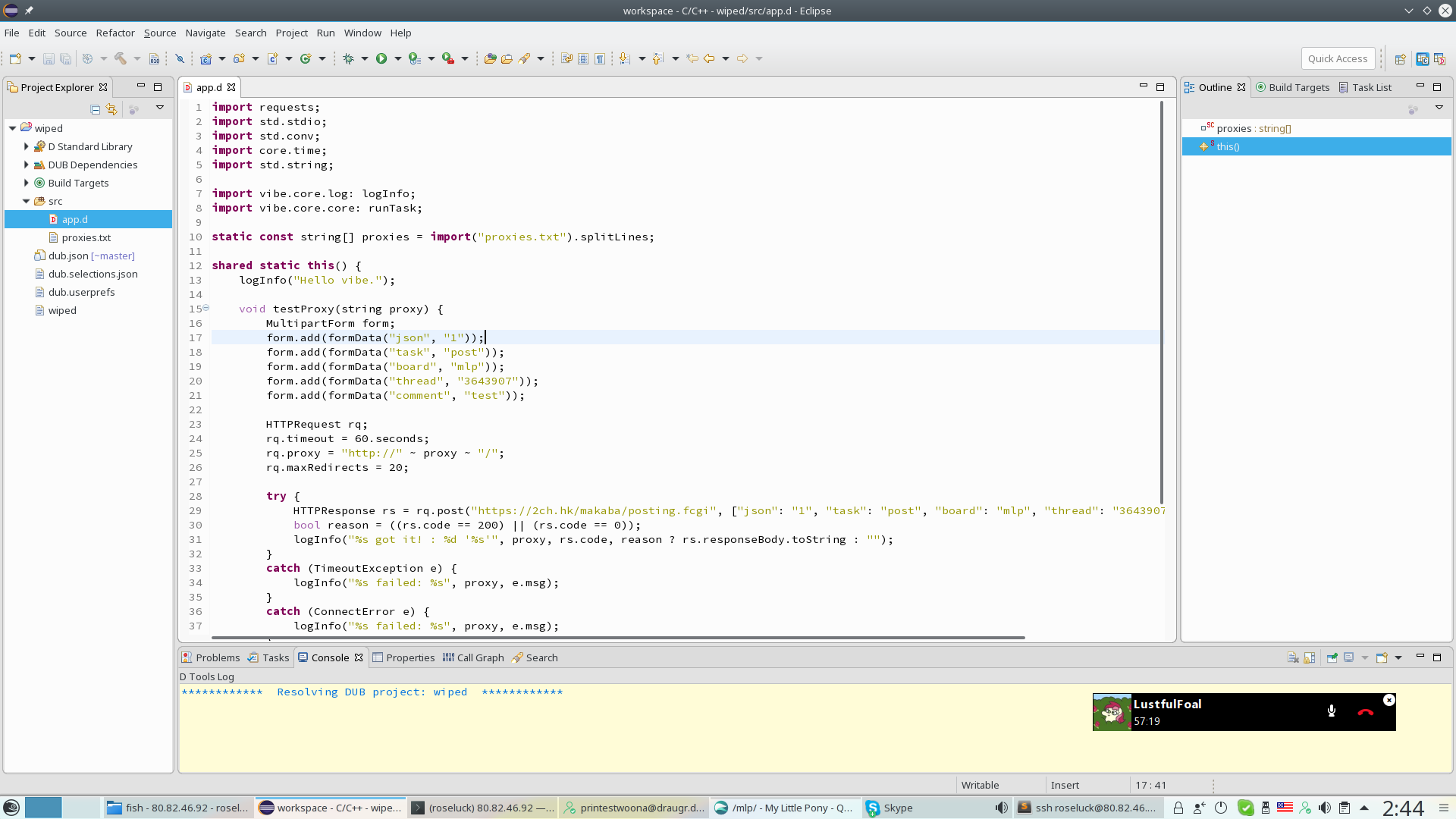Open the Debug dropdown arrow
Viewport: 1456px width, 819px height.
[364, 58]
